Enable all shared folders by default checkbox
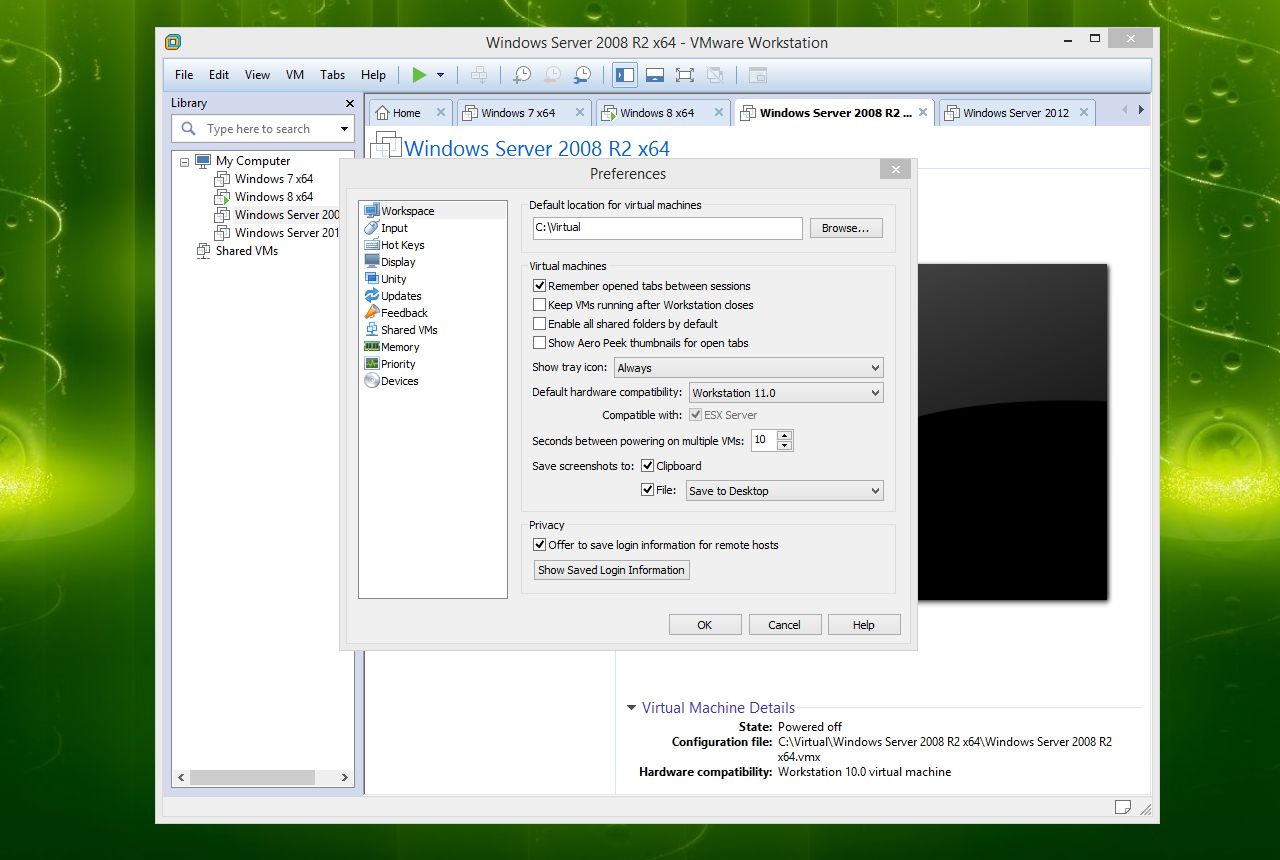This screenshot has height=860, width=1280. 540,324
